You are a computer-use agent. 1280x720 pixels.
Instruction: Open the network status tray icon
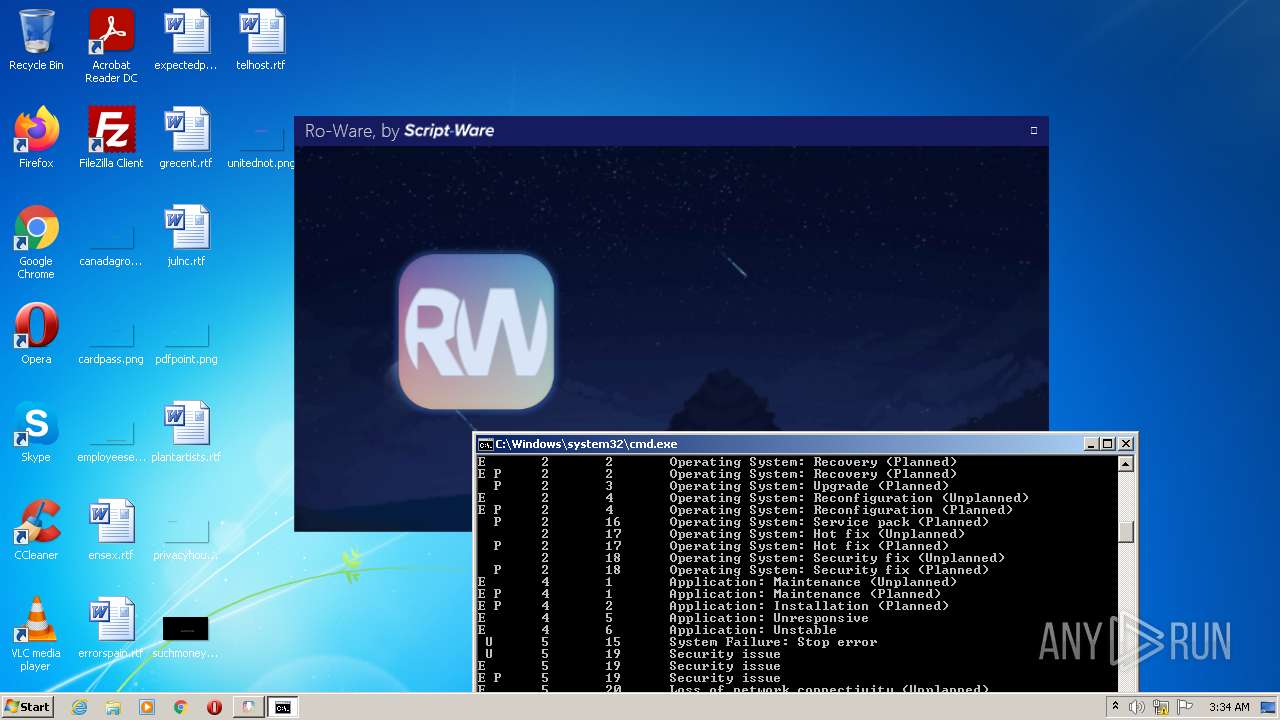pyautogui.click(x=1161, y=707)
